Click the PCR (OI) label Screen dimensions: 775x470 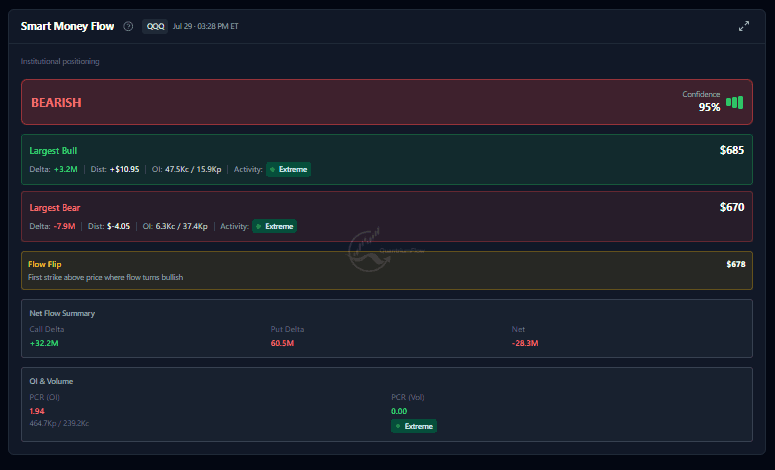point(44,397)
